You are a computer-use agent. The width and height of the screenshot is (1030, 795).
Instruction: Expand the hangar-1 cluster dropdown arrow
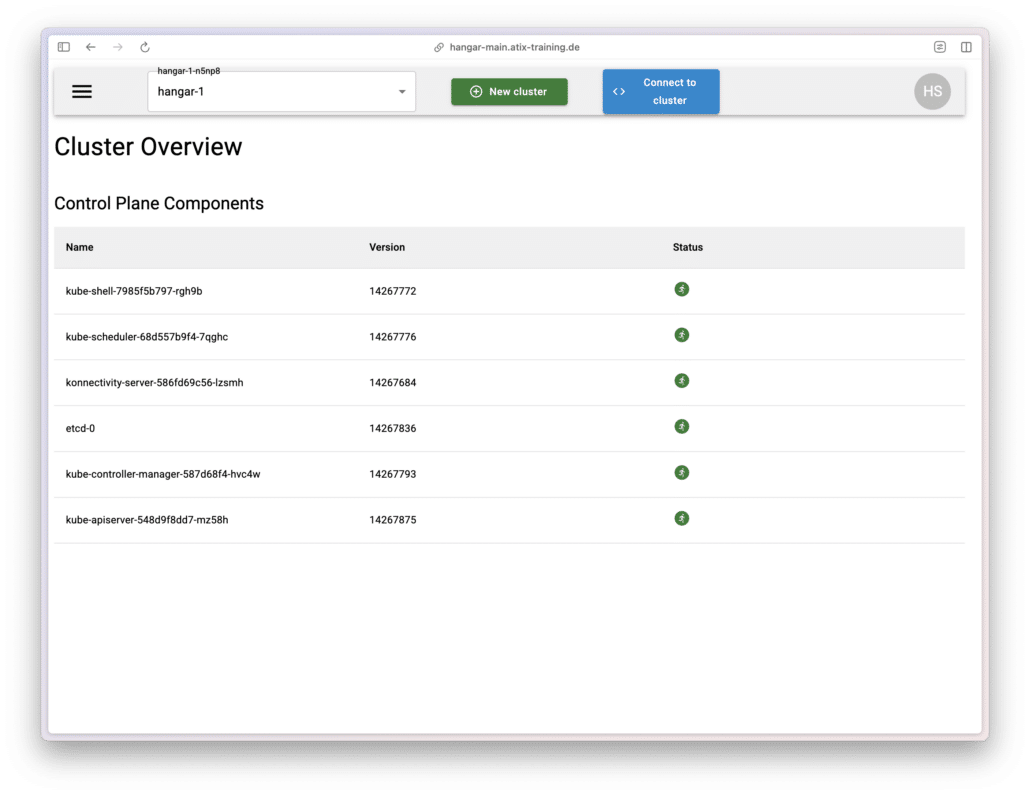tap(402, 92)
